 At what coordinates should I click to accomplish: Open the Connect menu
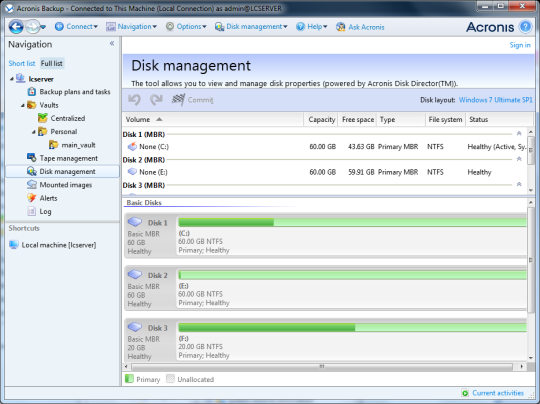[76, 27]
